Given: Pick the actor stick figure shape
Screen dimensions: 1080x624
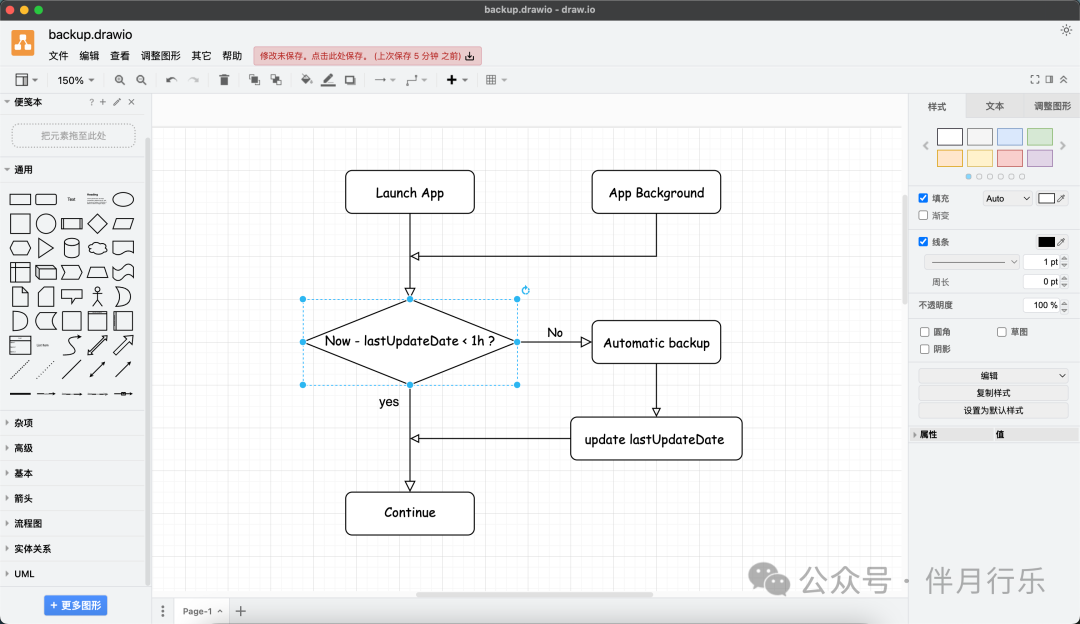Looking at the screenshot, I should click(97, 296).
